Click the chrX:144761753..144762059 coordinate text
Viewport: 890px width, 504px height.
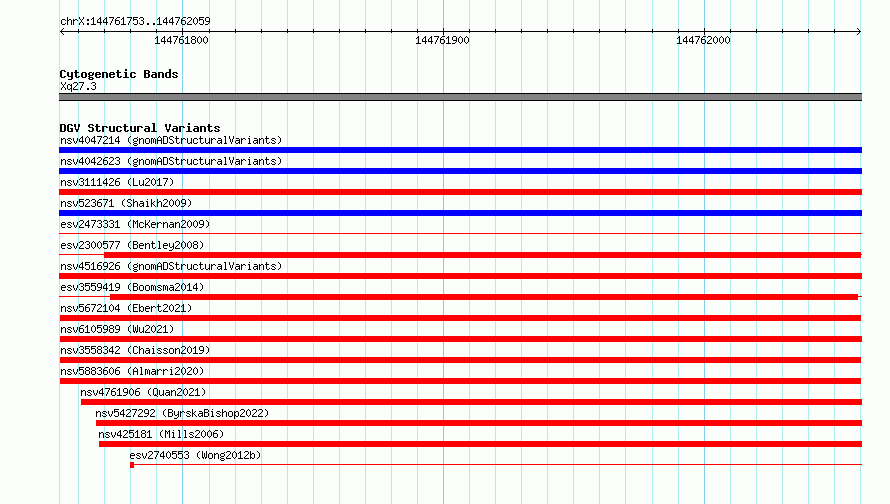[135, 22]
